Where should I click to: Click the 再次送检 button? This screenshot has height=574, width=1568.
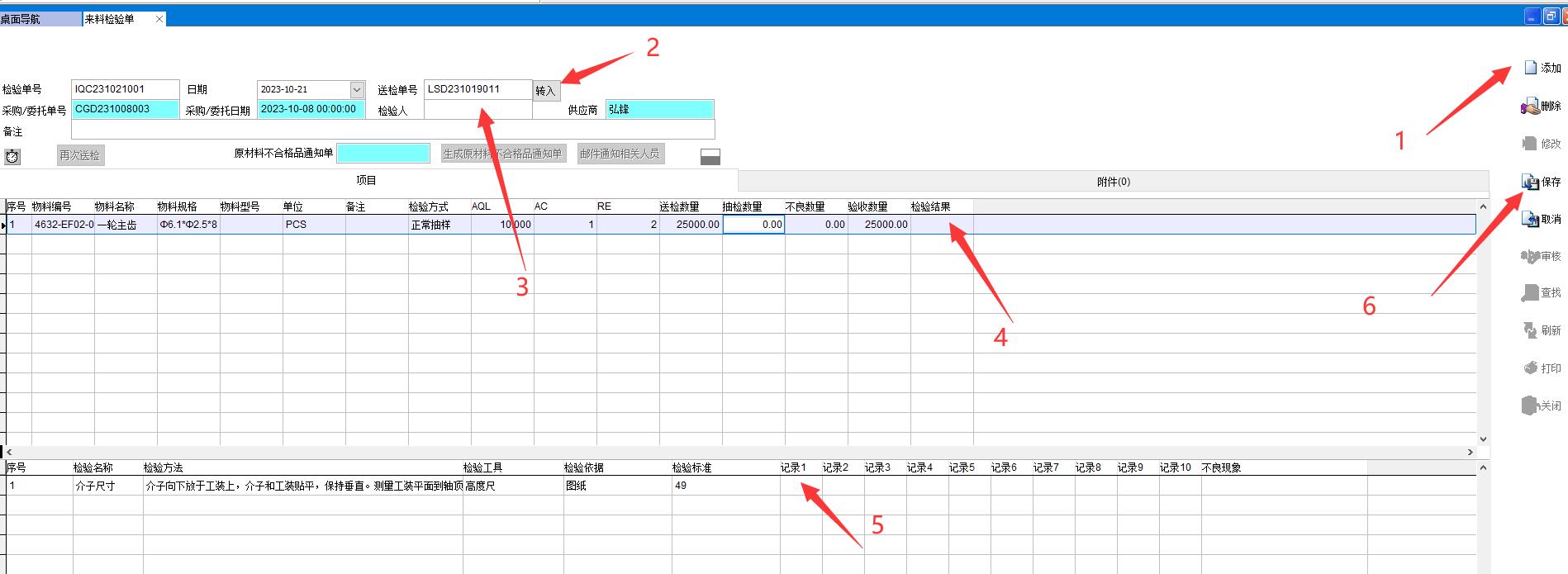coord(80,155)
